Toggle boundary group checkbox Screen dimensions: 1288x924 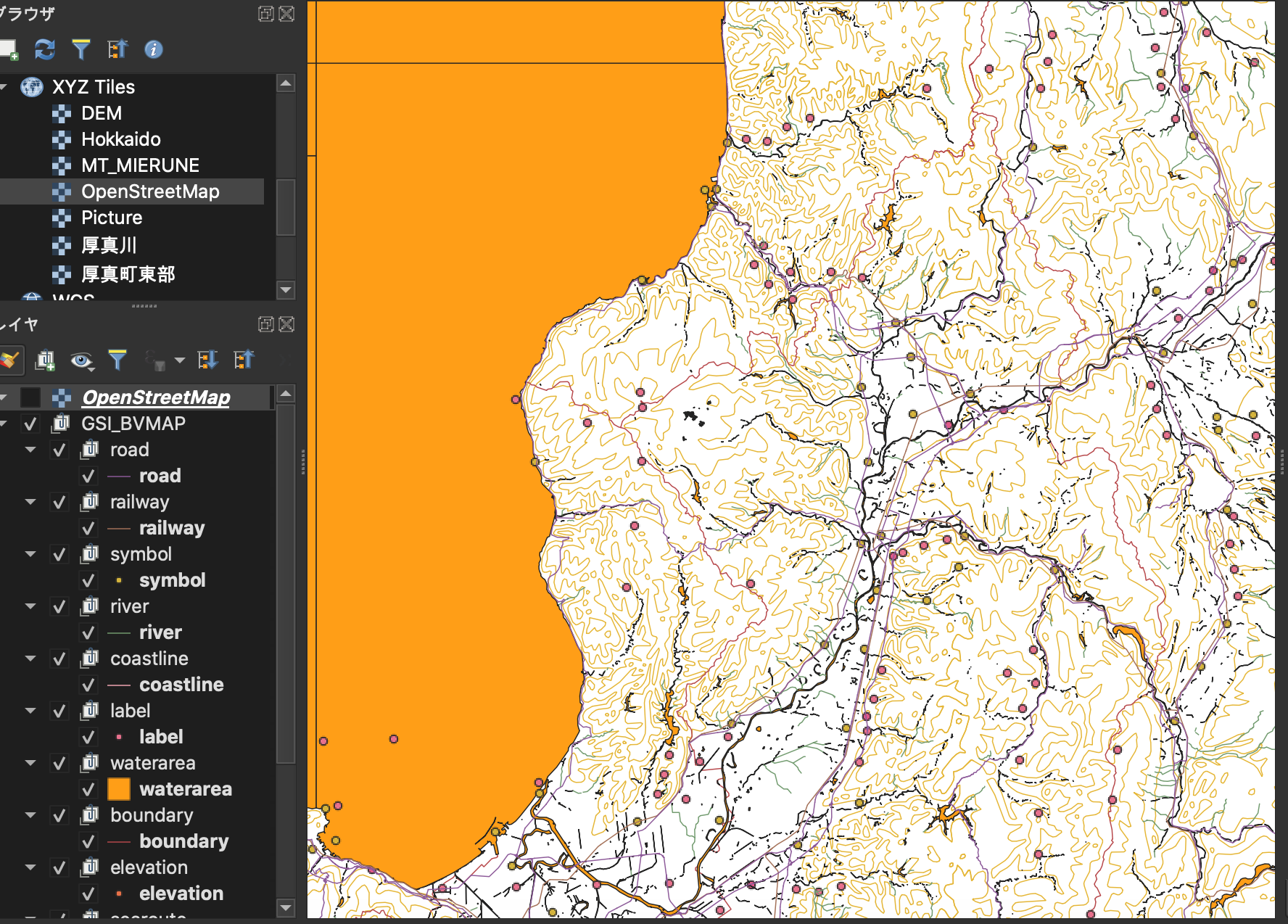[59, 815]
